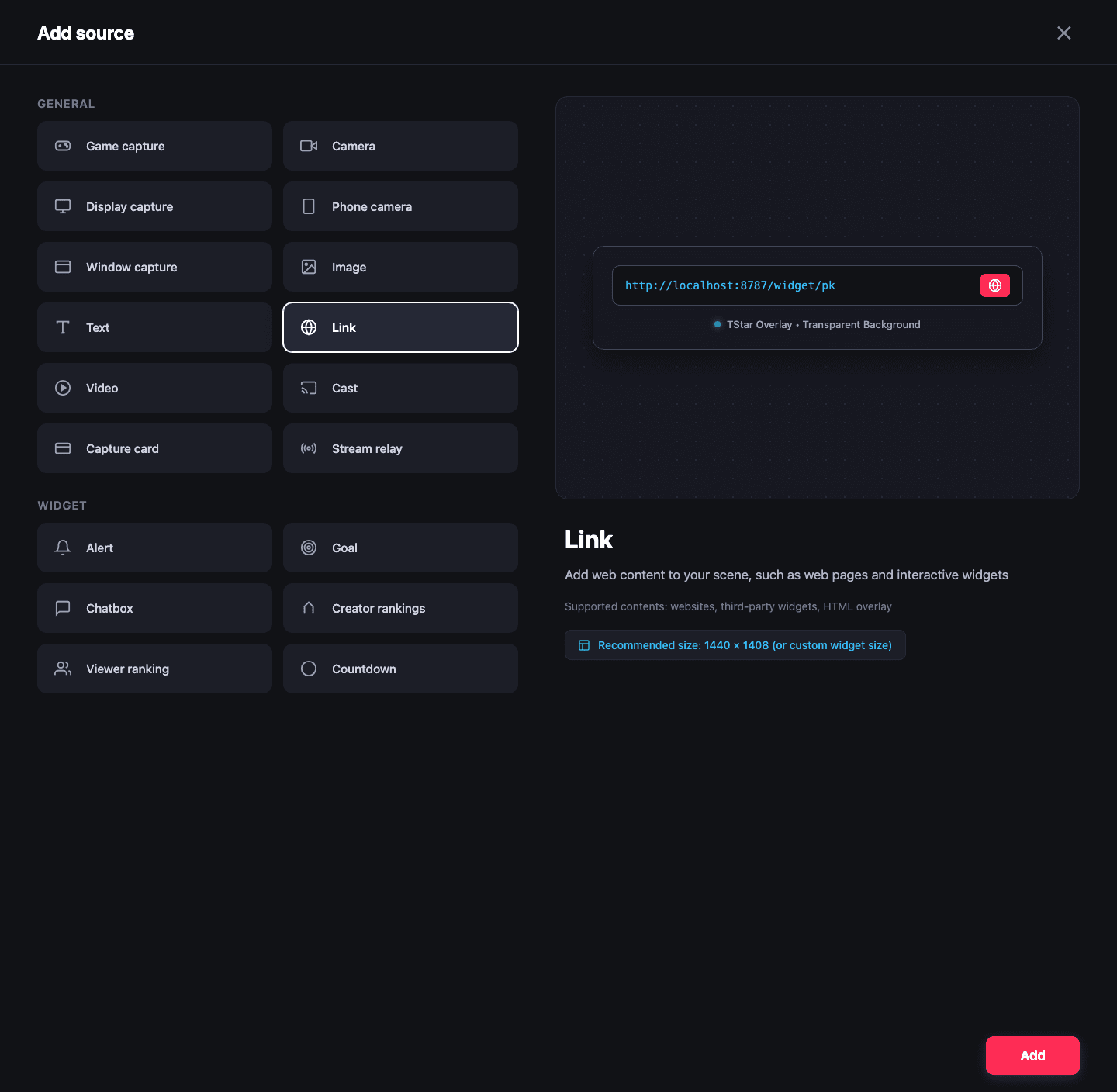Click the localhost widget URL field
Screen dimensions: 1117x1092
click(x=817, y=285)
